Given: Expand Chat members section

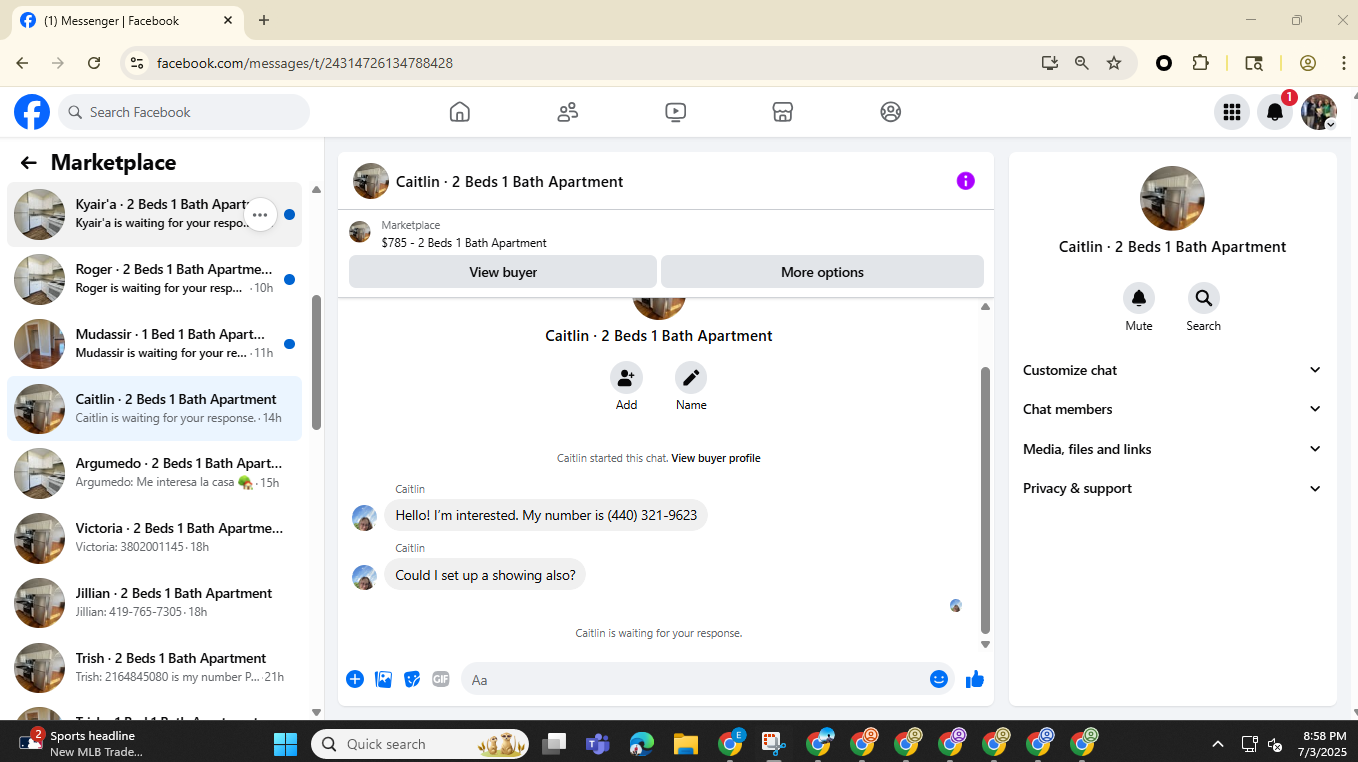Looking at the screenshot, I should click(x=1172, y=409).
